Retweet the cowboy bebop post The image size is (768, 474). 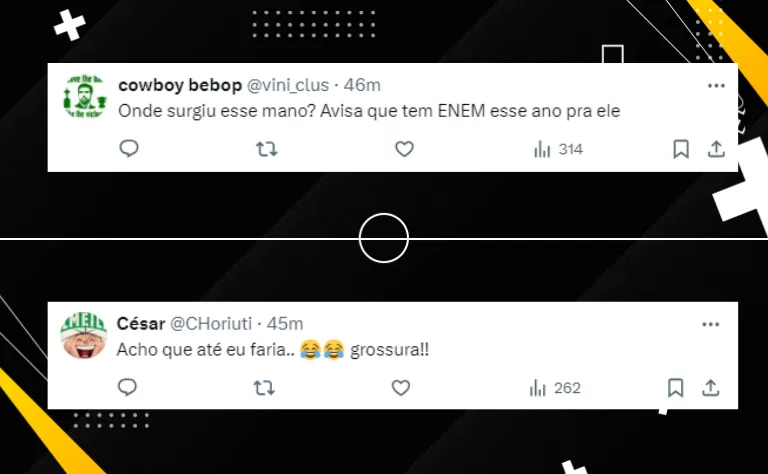(x=267, y=149)
